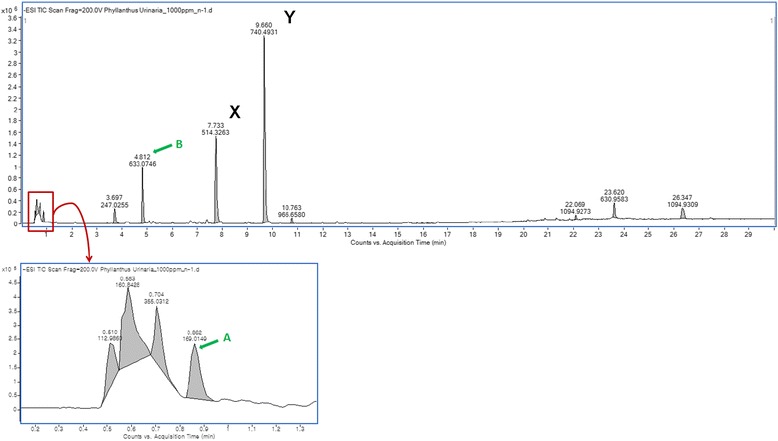The image size is (778, 441).
Task: Click the peak label 22.069 1094.9273
Action: click(x=575, y=206)
